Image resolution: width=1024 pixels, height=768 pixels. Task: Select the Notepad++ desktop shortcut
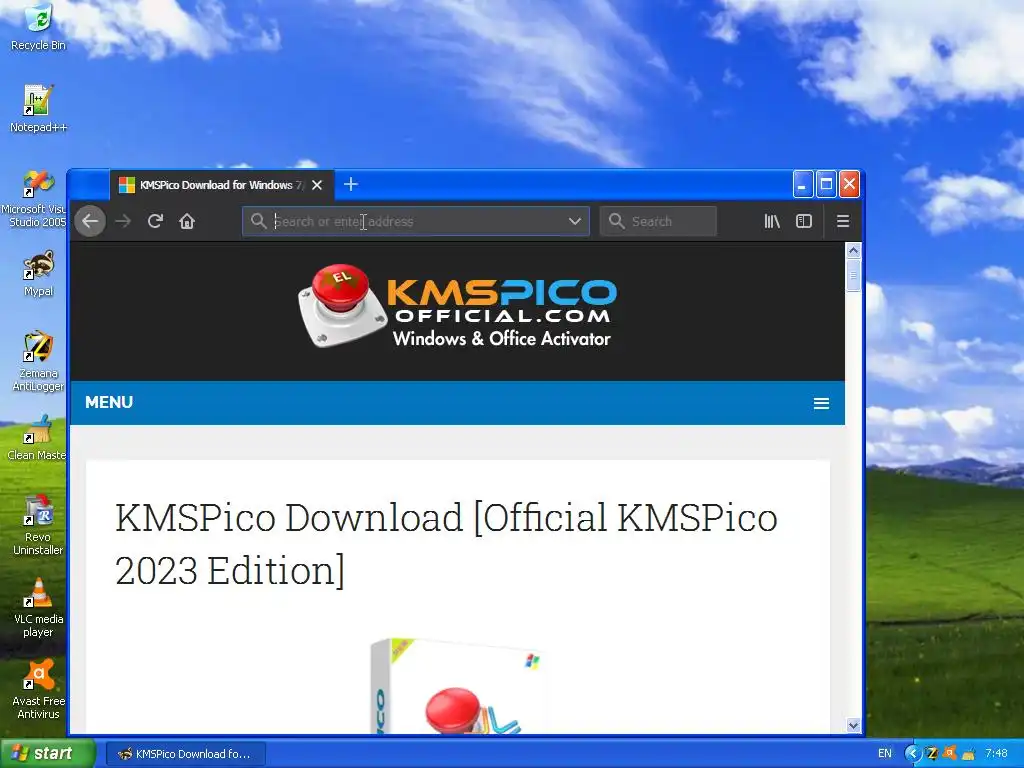pyautogui.click(x=38, y=108)
